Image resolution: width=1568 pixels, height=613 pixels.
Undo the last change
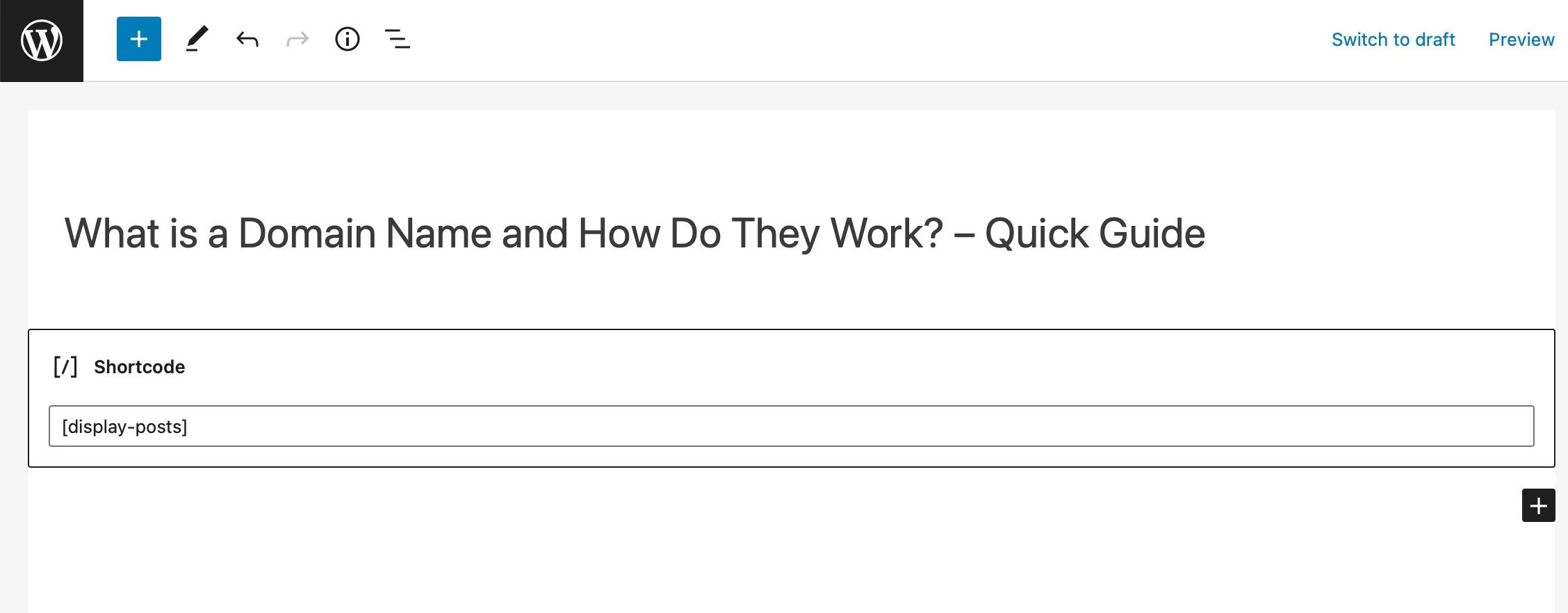(247, 39)
